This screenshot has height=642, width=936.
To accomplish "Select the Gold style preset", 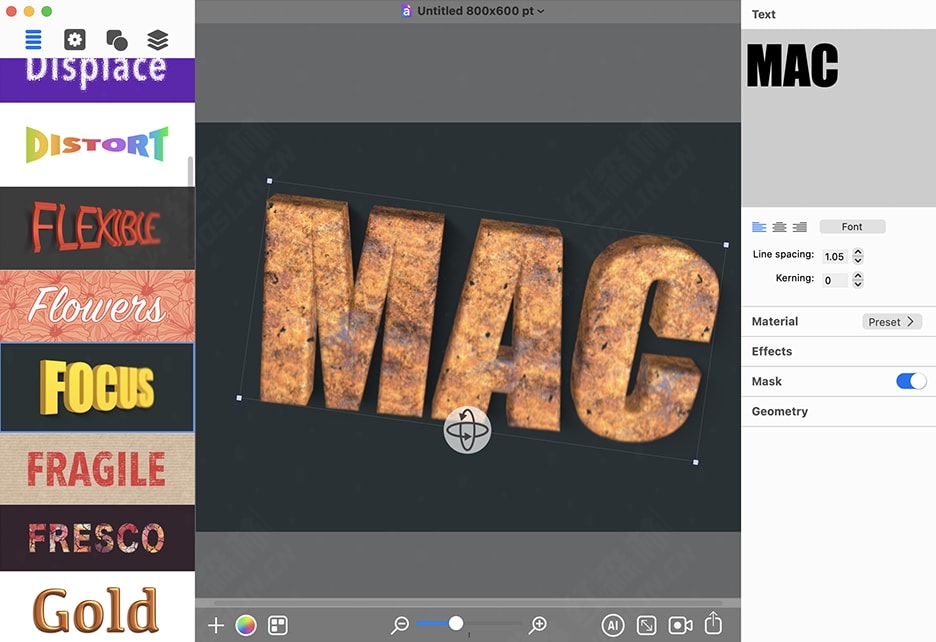I will pos(97,607).
